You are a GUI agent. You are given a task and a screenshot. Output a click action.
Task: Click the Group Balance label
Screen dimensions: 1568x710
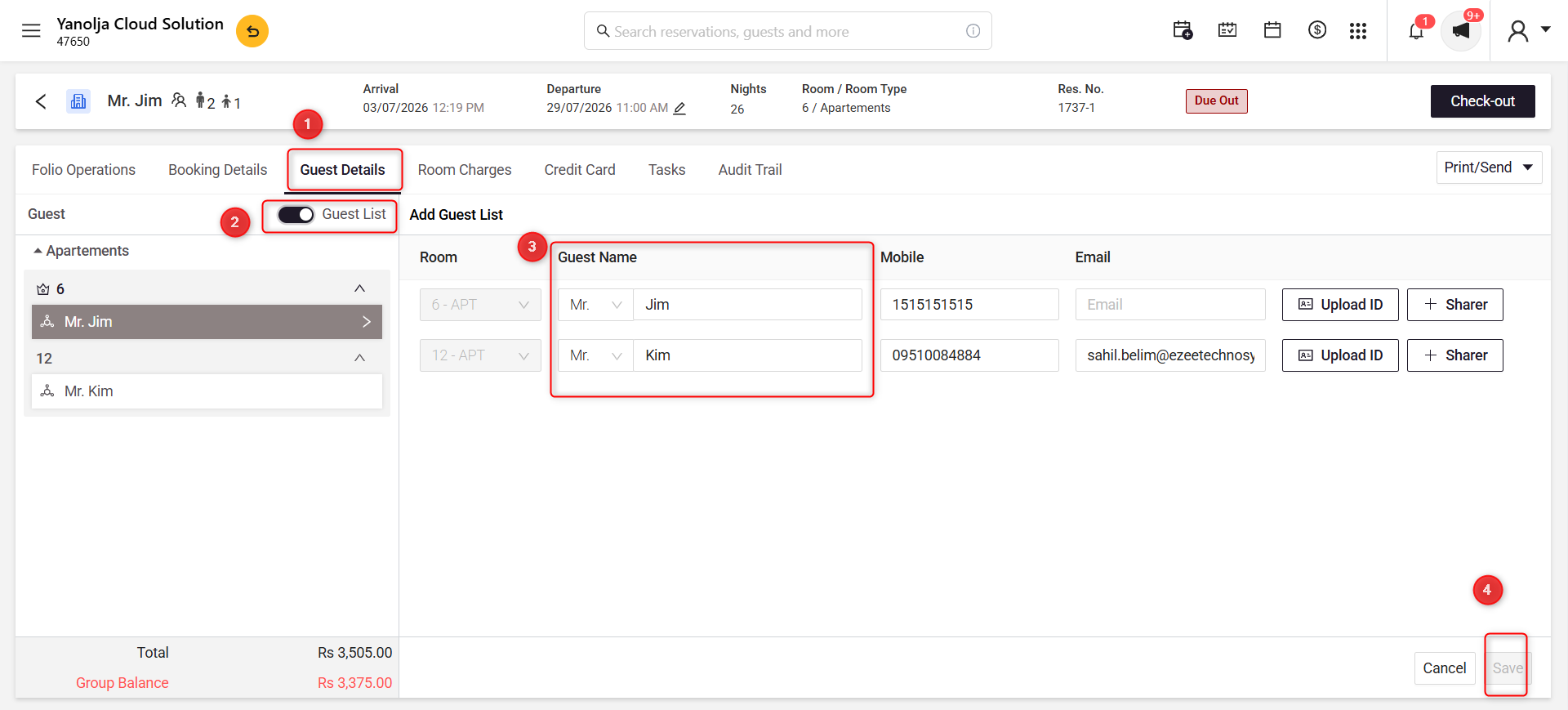click(x=122, y=683)
